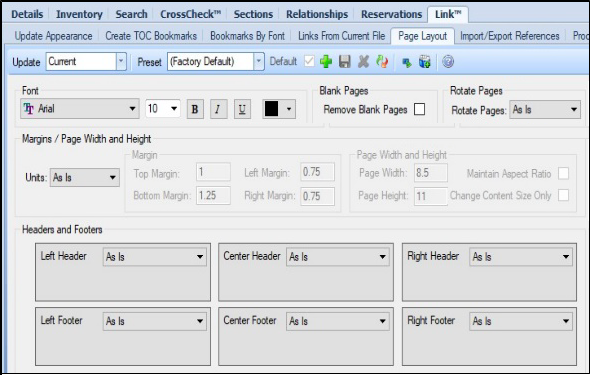Open the Update Appearance subtab

click(53, 36)
